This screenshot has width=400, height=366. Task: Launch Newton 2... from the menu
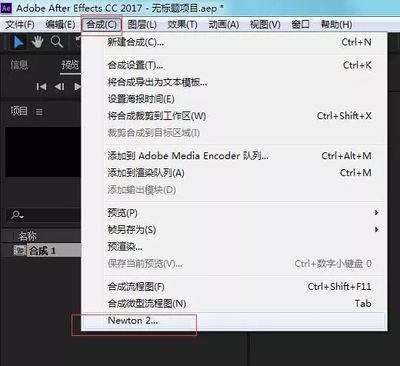(x=234, y=321)
